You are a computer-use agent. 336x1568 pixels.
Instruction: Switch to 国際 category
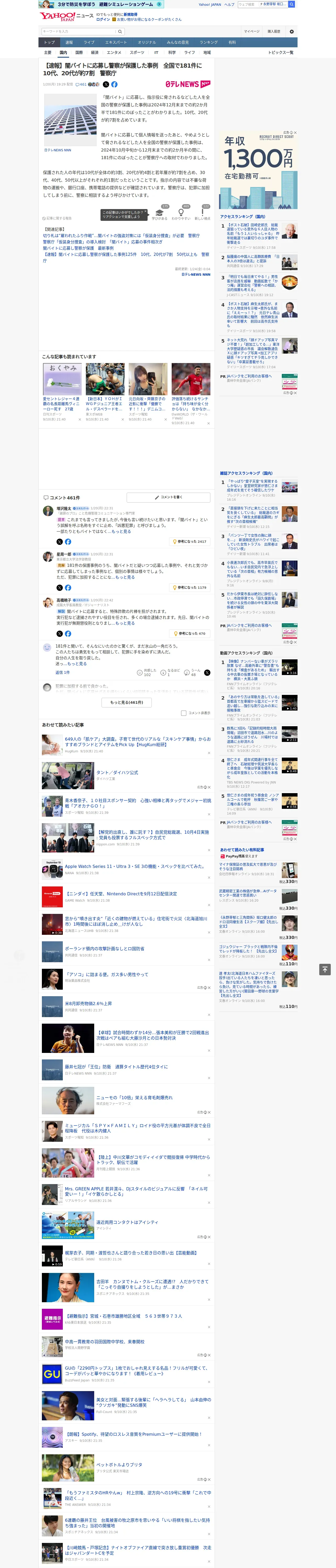(79, 53)
